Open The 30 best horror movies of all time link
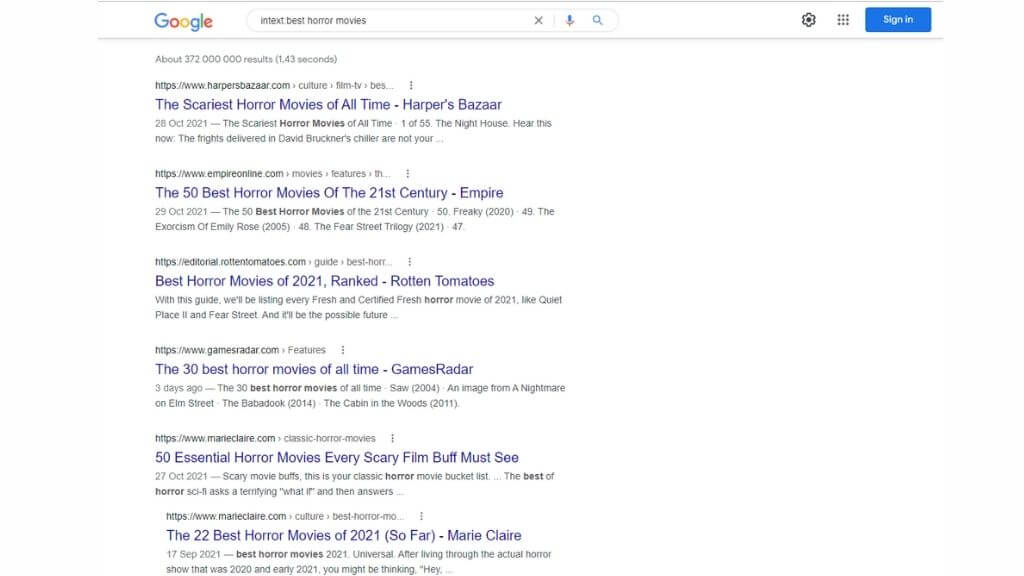 [x=314, y=369]
